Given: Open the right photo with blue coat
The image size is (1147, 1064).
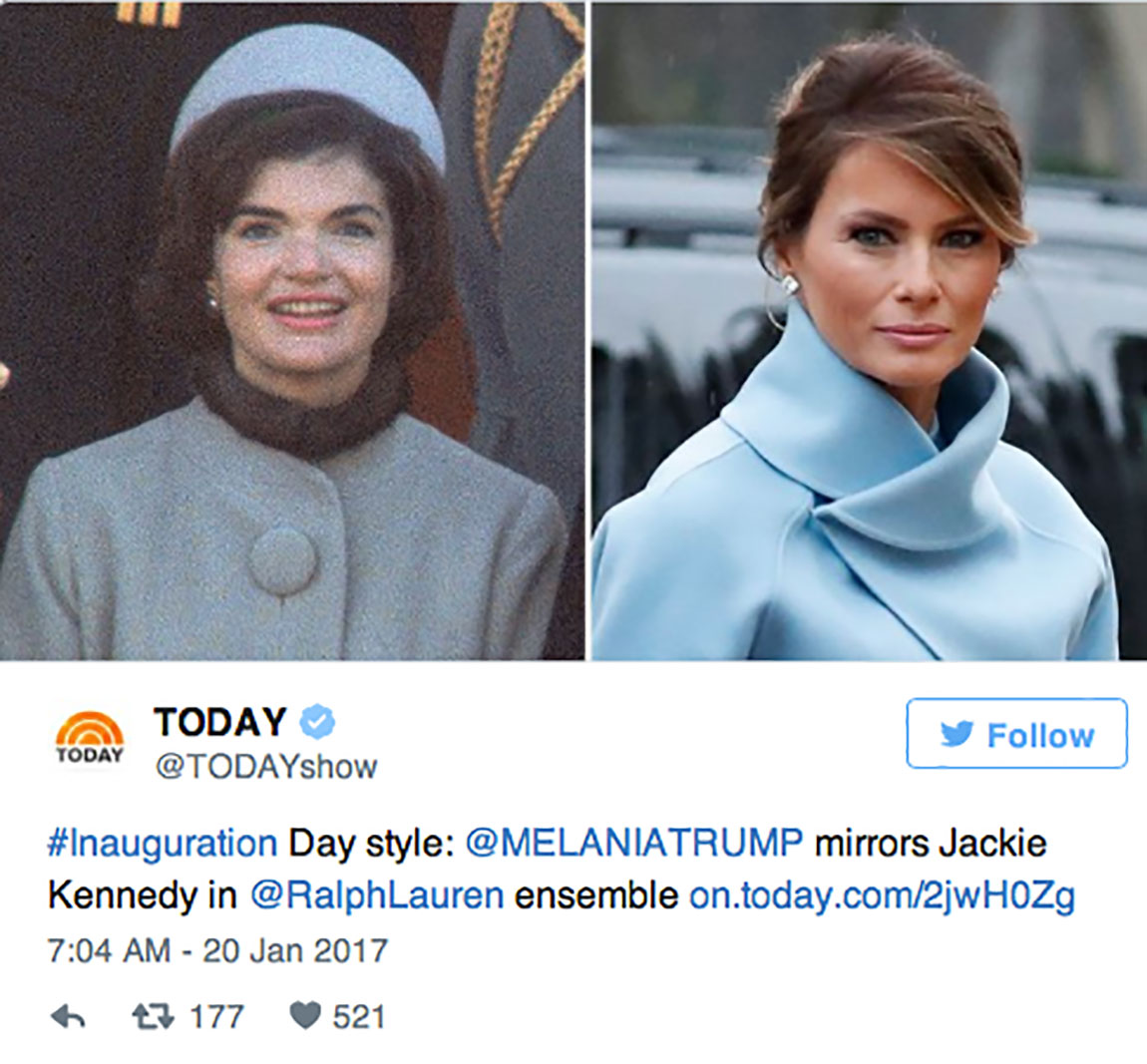Looking at the screenshot, I should click(869, 330).
